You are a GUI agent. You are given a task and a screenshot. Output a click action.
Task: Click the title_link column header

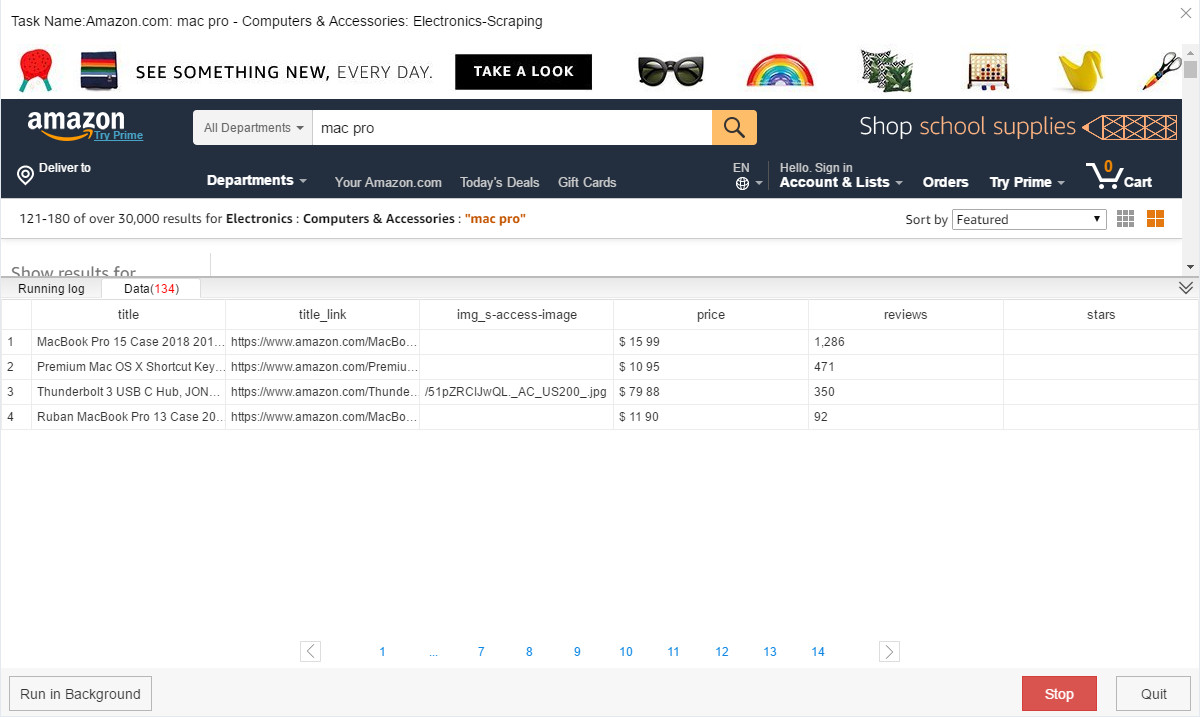tap(322, 314)
